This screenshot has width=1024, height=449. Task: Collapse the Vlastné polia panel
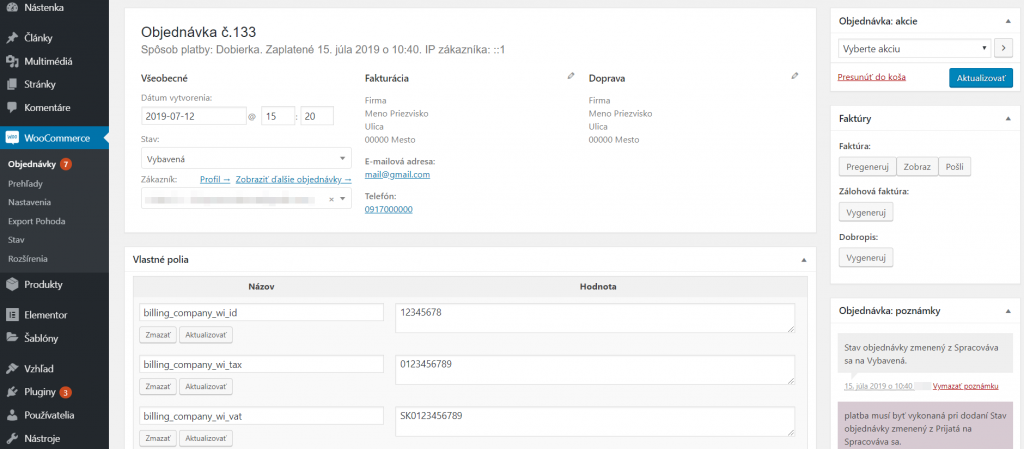click(804, 260)
